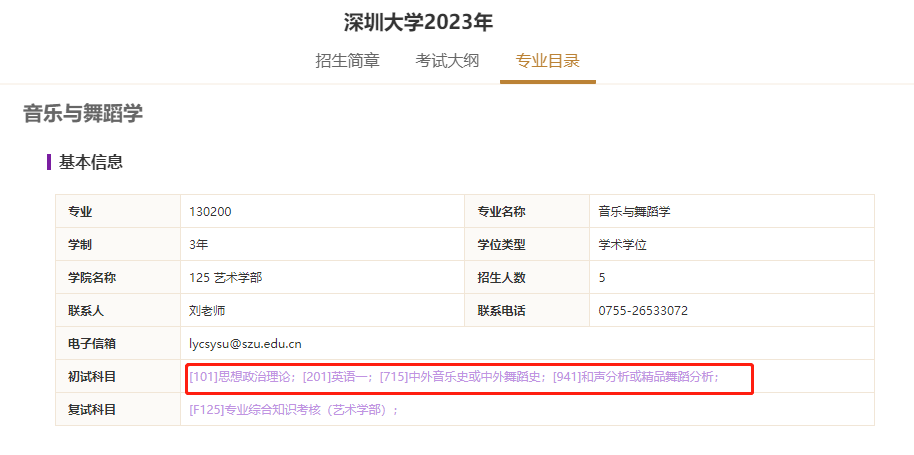Click the 复试科目 row label
The width and height of the screenshot is (914, 455).
[x=92, y=410]
